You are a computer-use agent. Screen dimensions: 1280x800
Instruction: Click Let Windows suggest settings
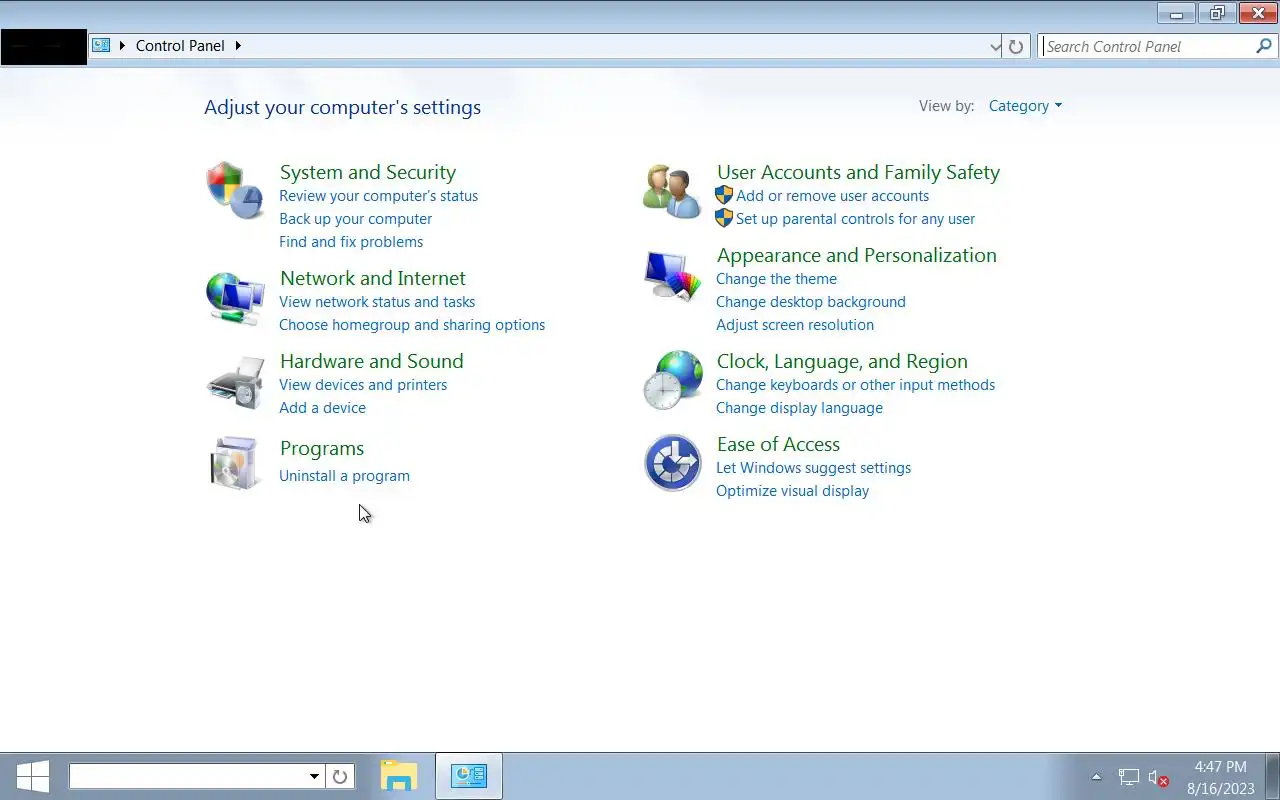pyautogui.click(x=813, y=468)
